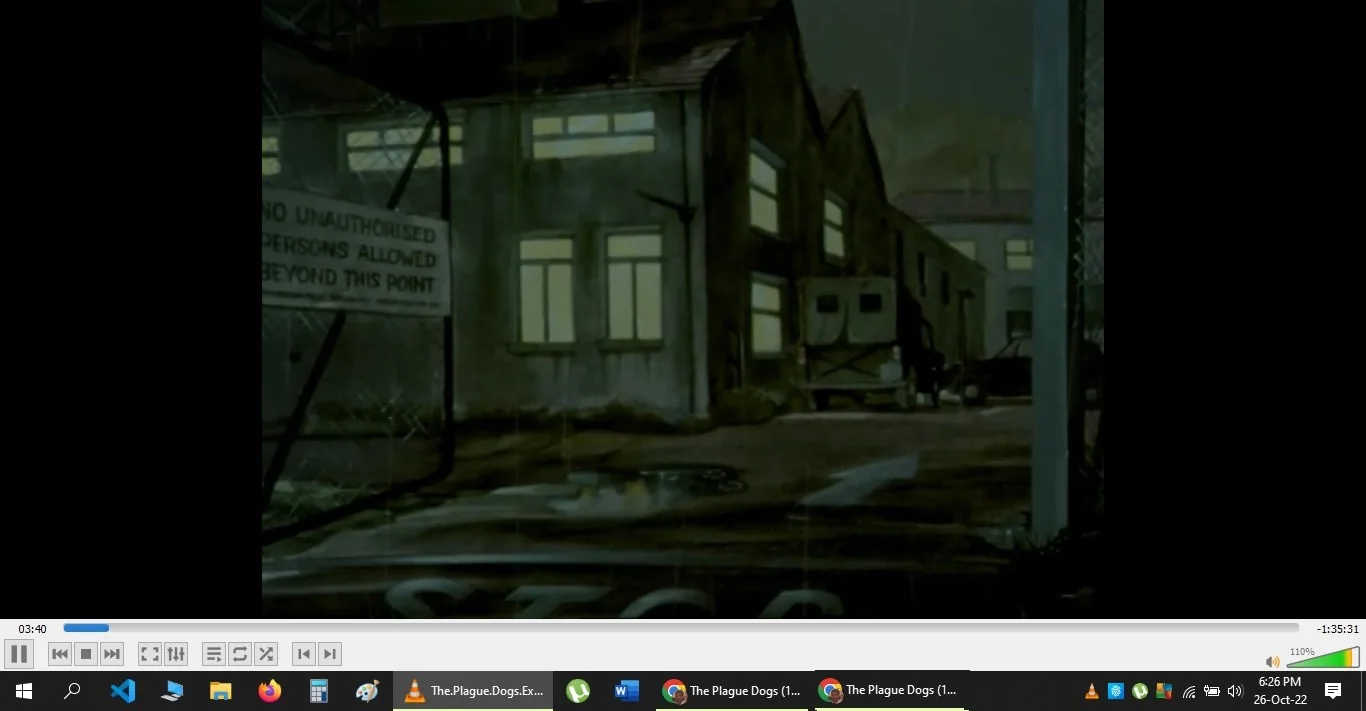Set volume on the green volume slider
The width and height of the screenshot is (1366, 711).
click(x=1324, y=658)
